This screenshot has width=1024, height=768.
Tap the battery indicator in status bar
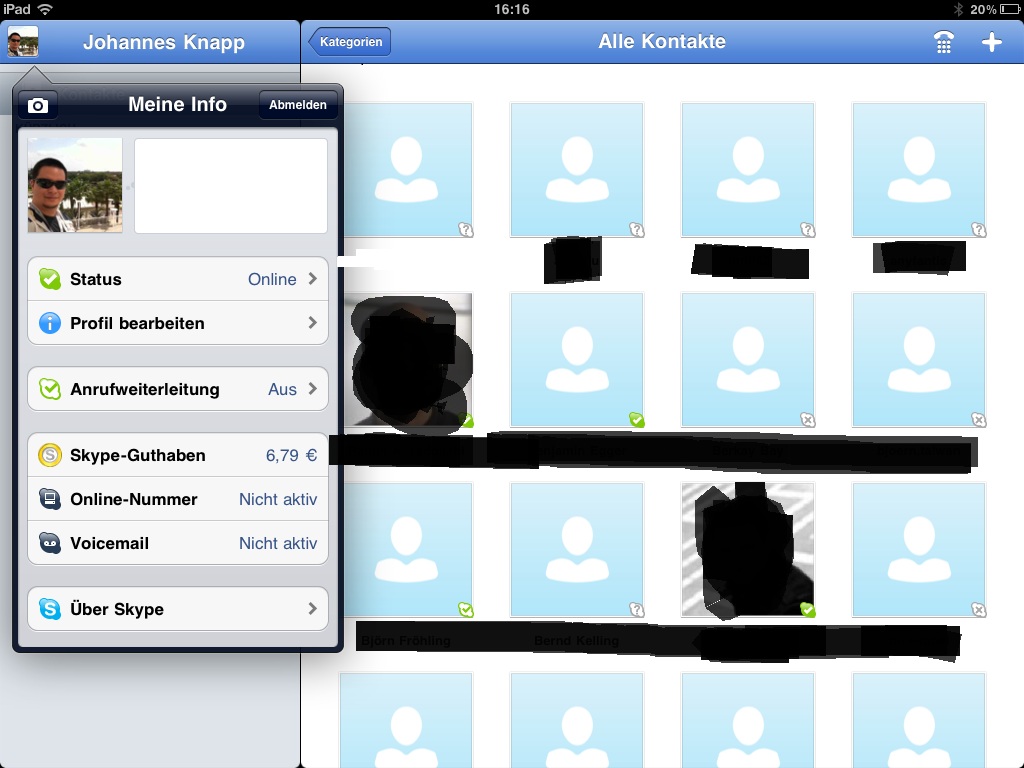(x=1010, y=9)
